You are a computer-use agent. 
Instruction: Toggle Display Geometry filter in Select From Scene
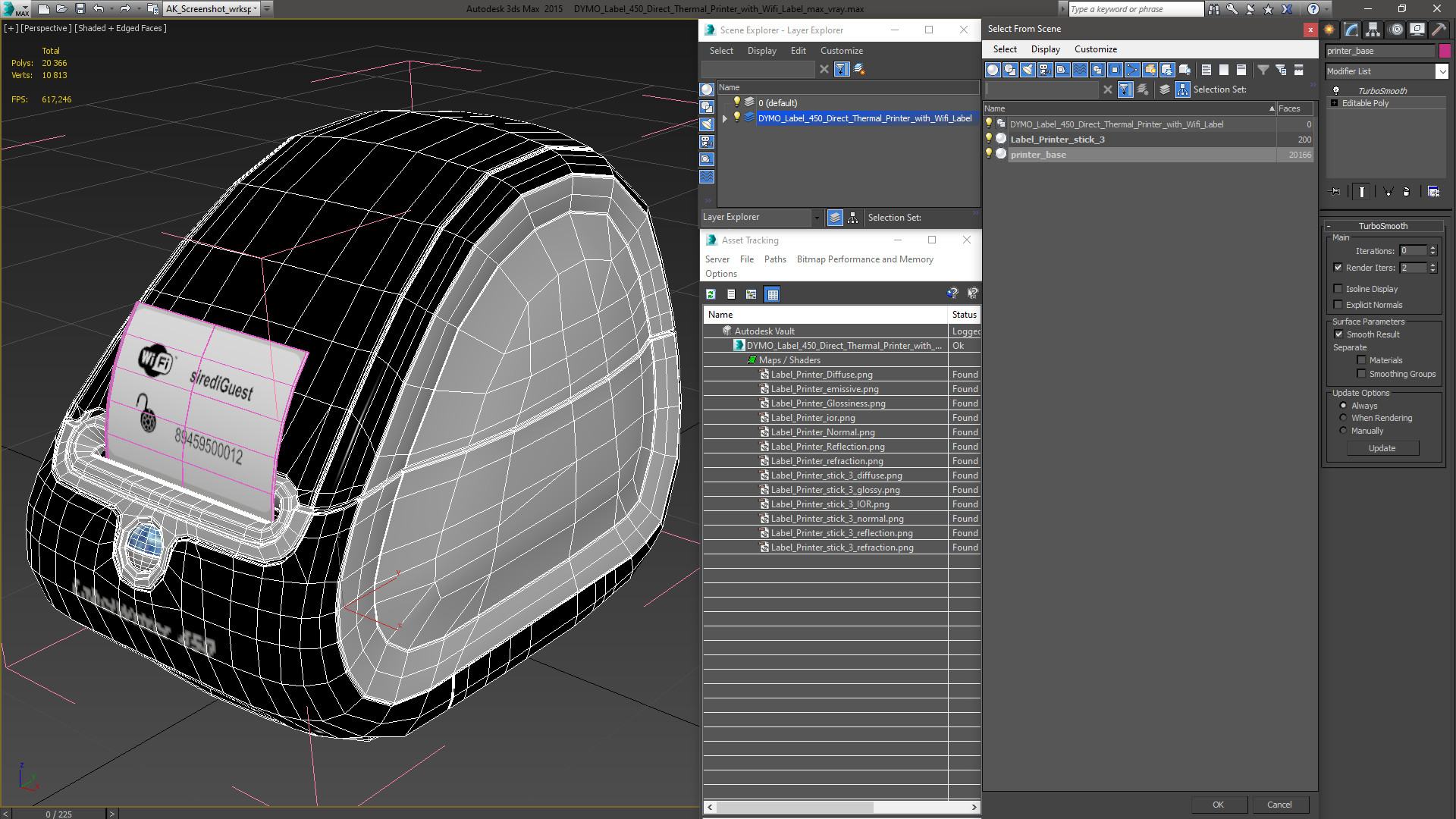click(993, 70)
